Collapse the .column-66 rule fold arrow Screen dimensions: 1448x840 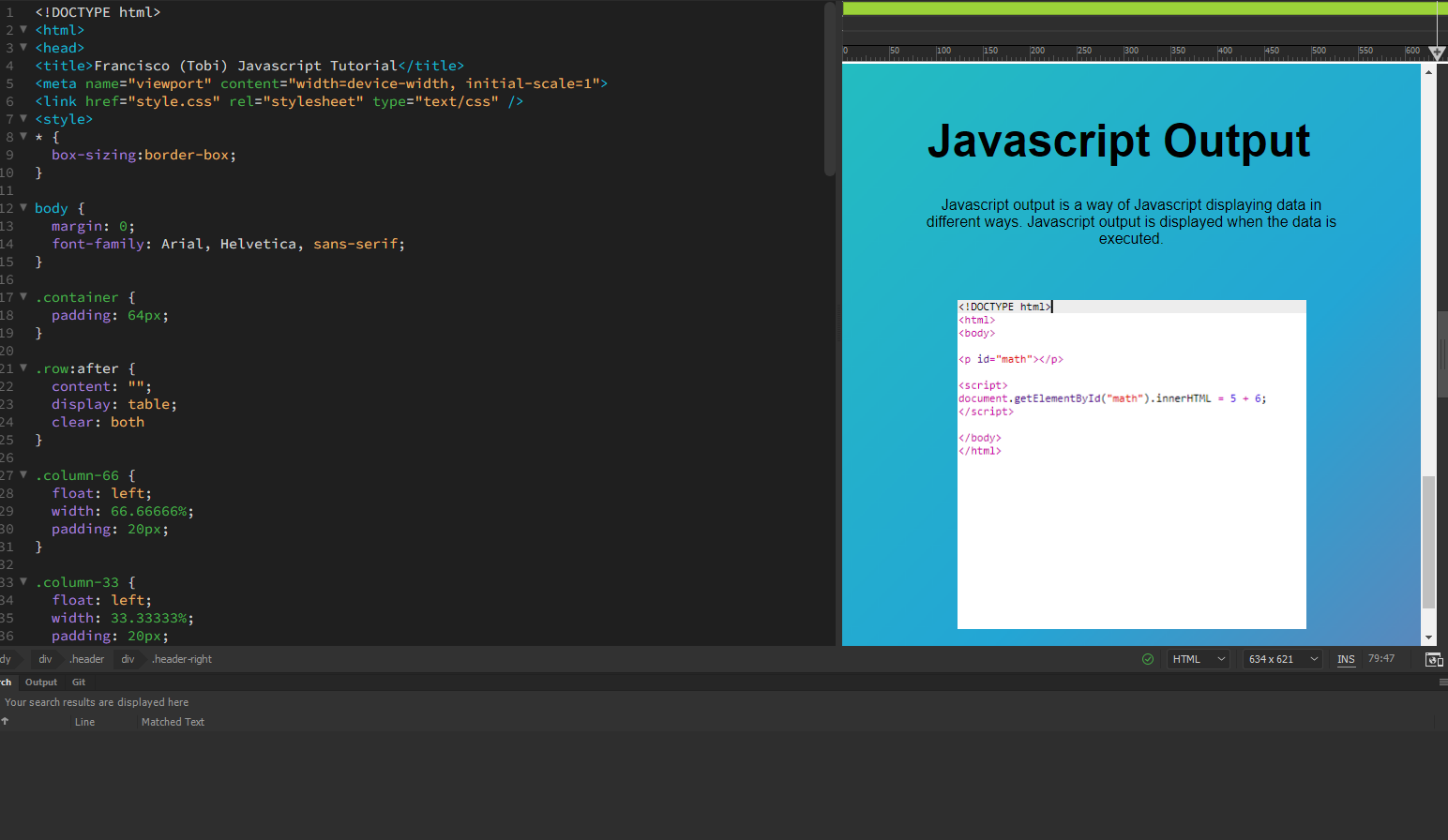click(x=23, y=474)
